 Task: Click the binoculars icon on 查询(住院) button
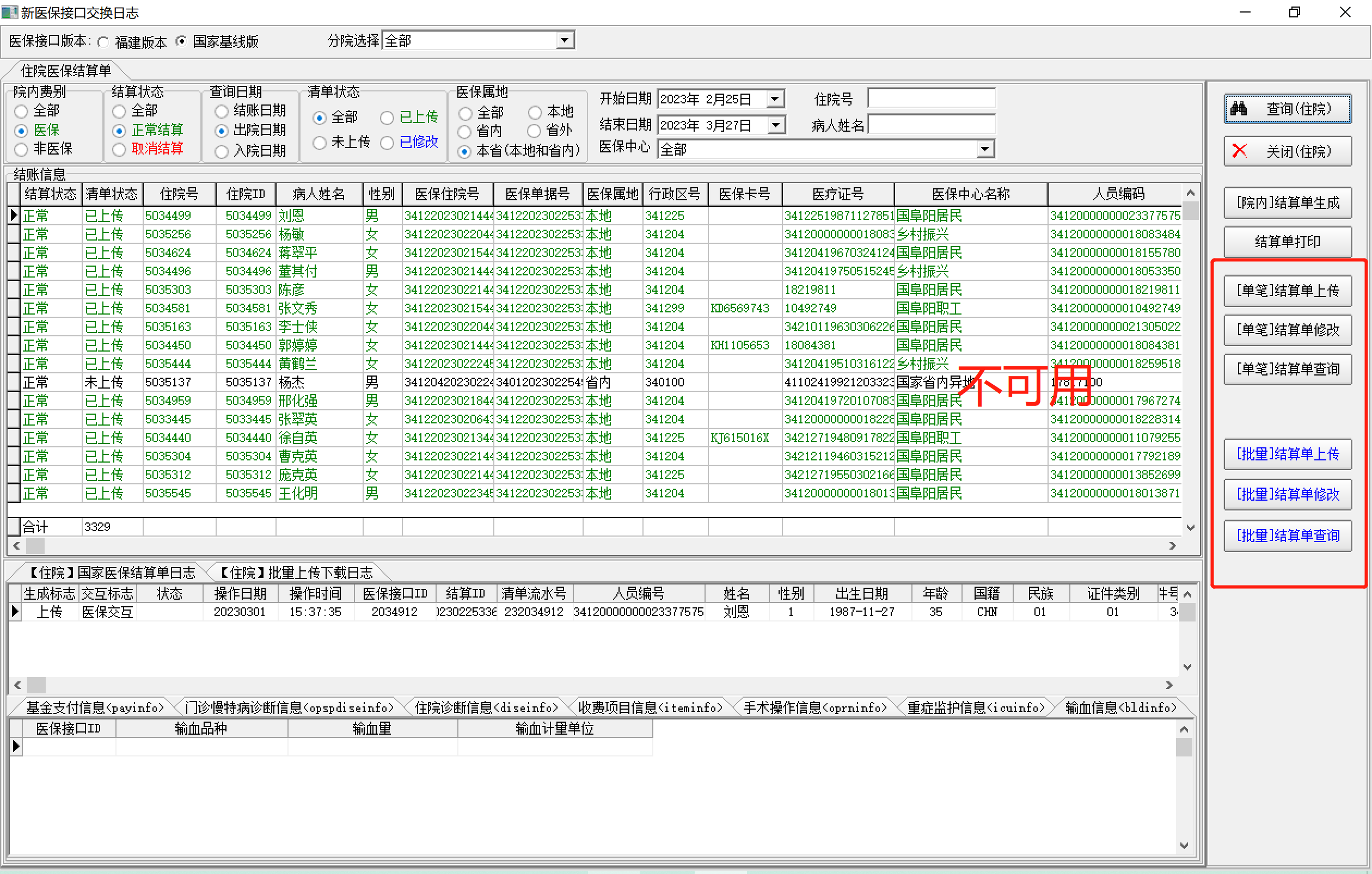1238,108
